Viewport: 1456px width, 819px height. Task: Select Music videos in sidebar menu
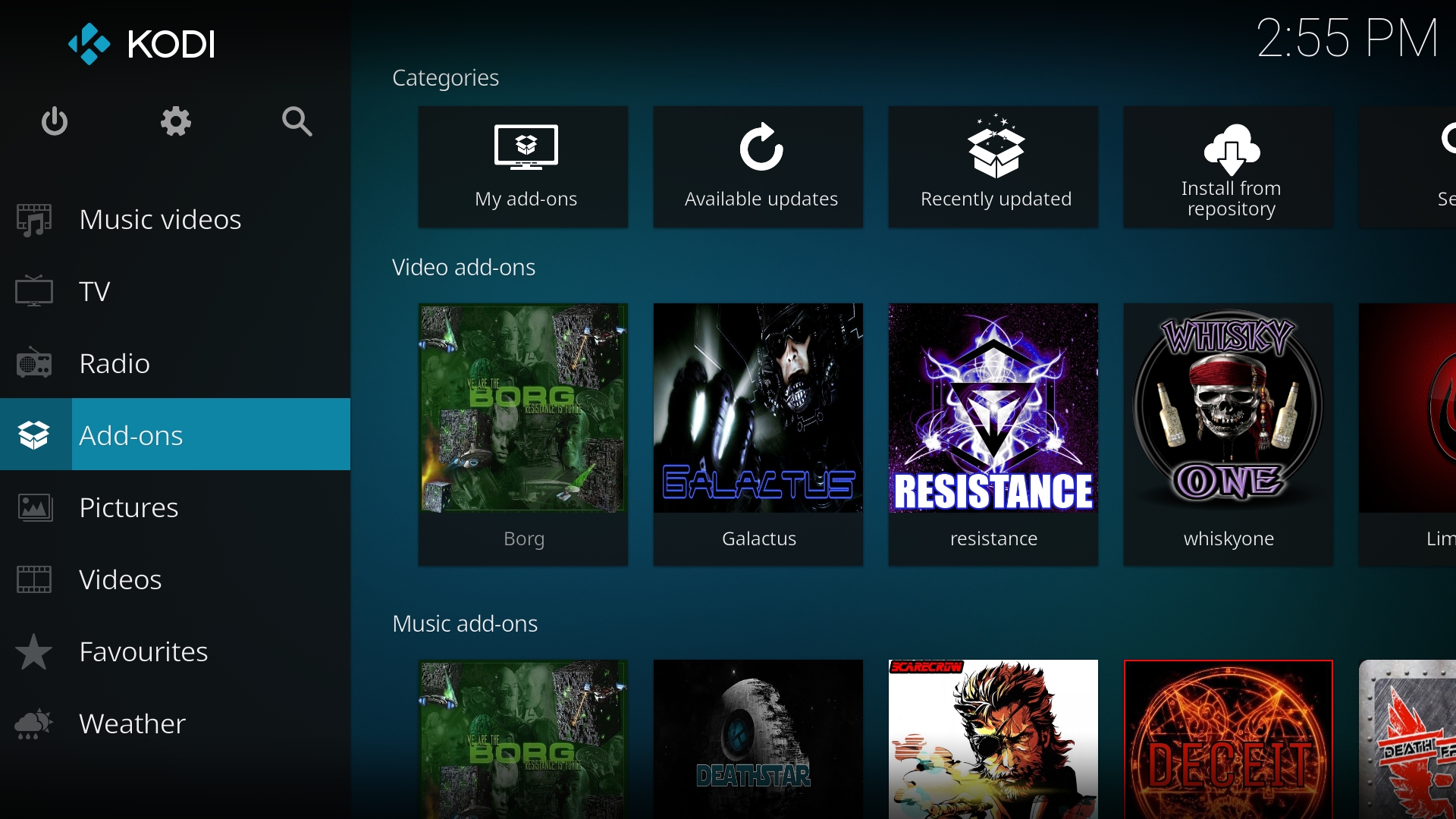160,220
